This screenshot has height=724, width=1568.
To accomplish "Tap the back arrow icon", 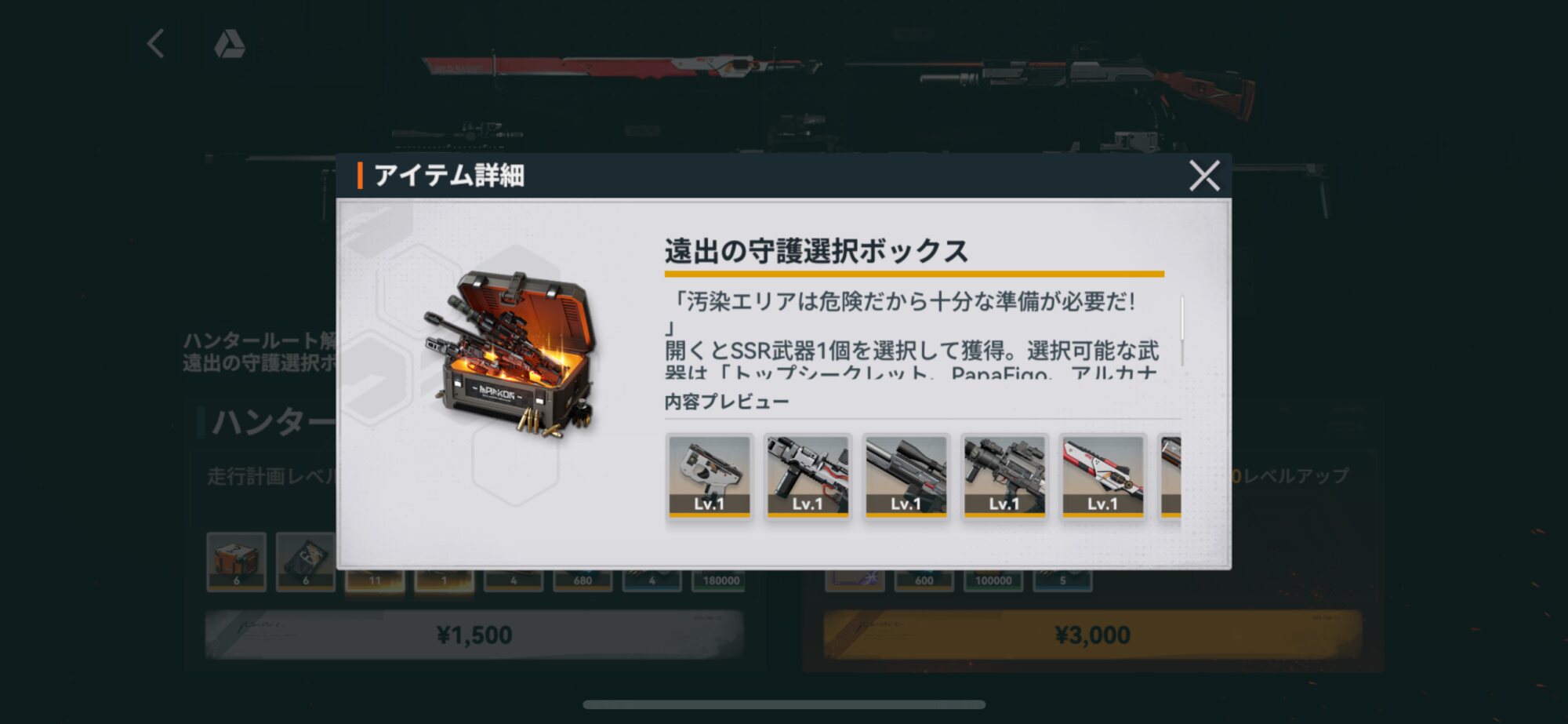I will tap(155, 44).
